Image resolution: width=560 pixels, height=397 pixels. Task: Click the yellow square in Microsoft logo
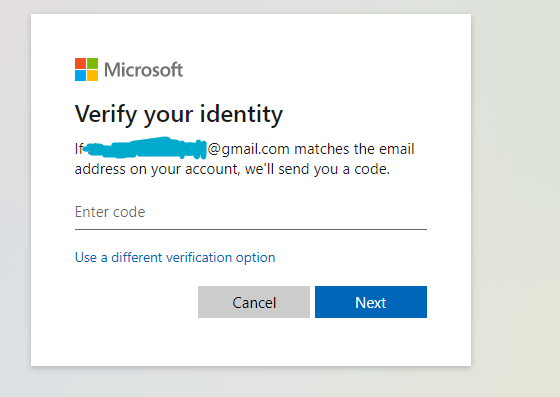pyautogui.click(x=92, y=76)
